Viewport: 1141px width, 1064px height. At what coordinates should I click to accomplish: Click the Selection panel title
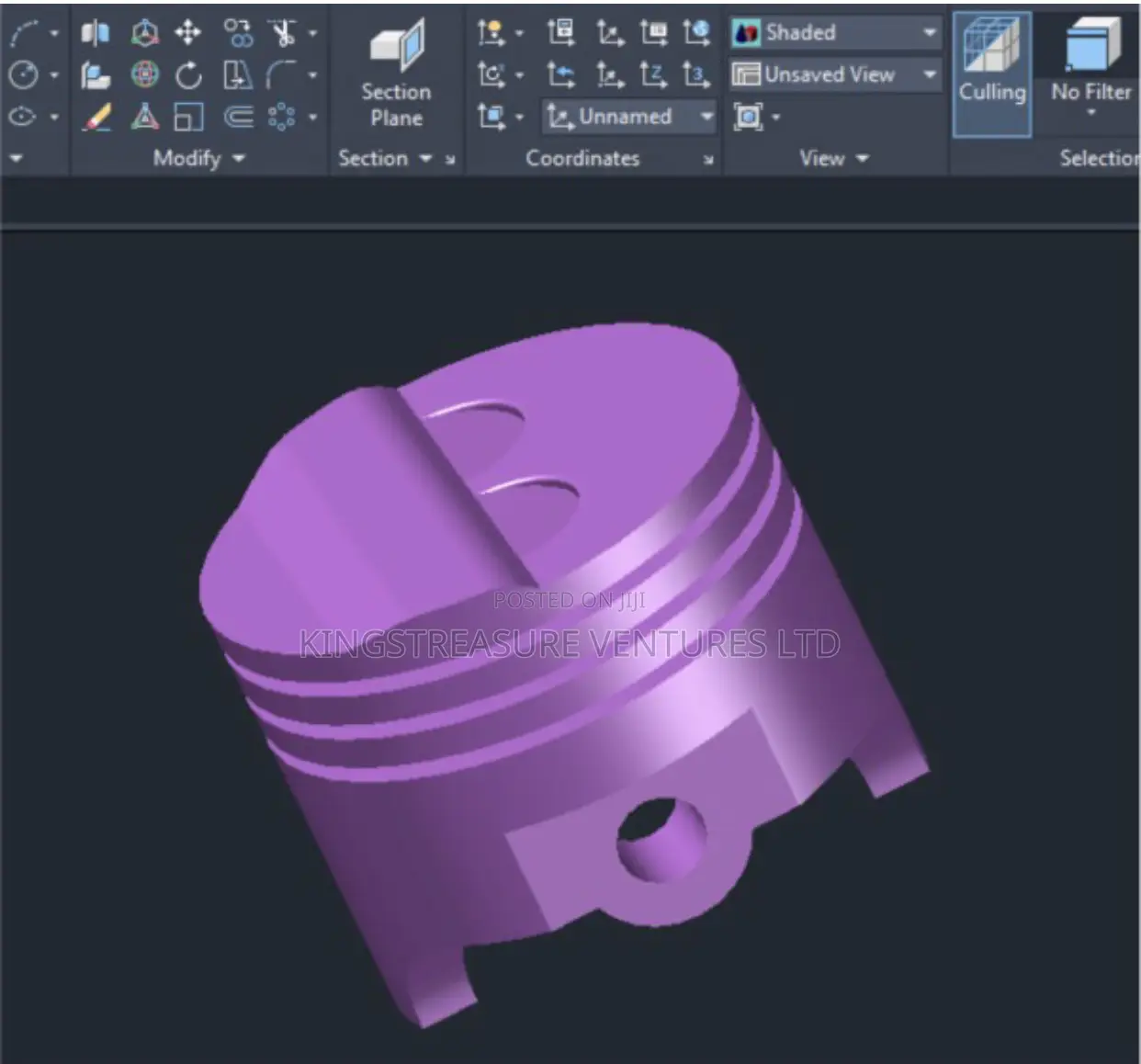(1099, 158)
